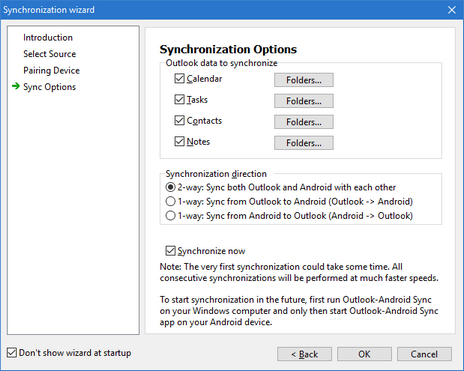Go to Introduction step

[x=48, y=38]
